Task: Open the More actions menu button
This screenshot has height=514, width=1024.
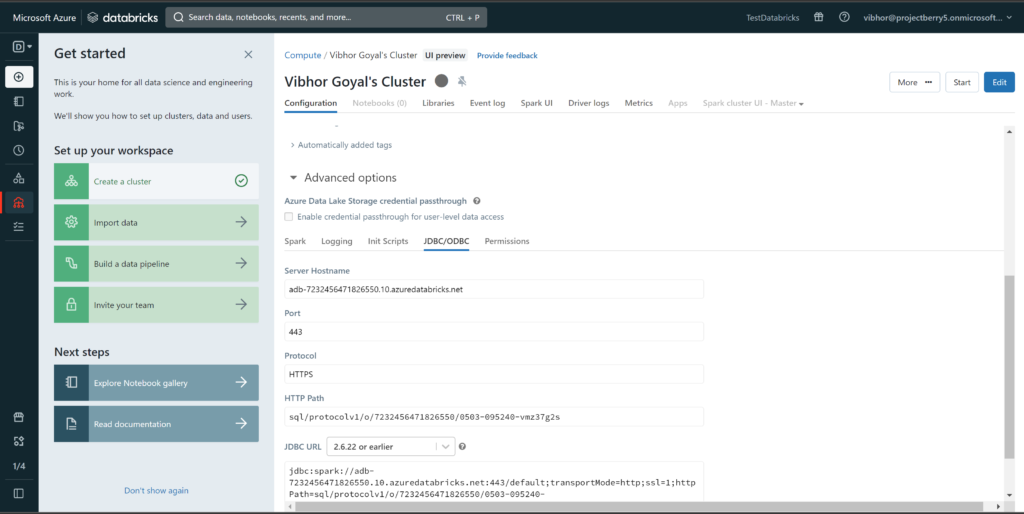Action: pos(914,82)
